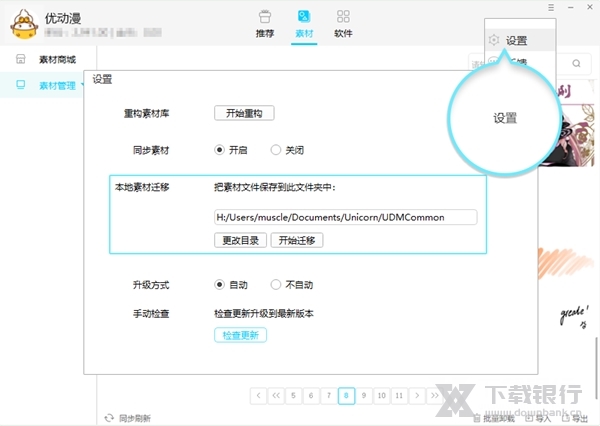Screen dimensions: 600x426
Task: Click the material folder path field
Action: tap(346, 217)
